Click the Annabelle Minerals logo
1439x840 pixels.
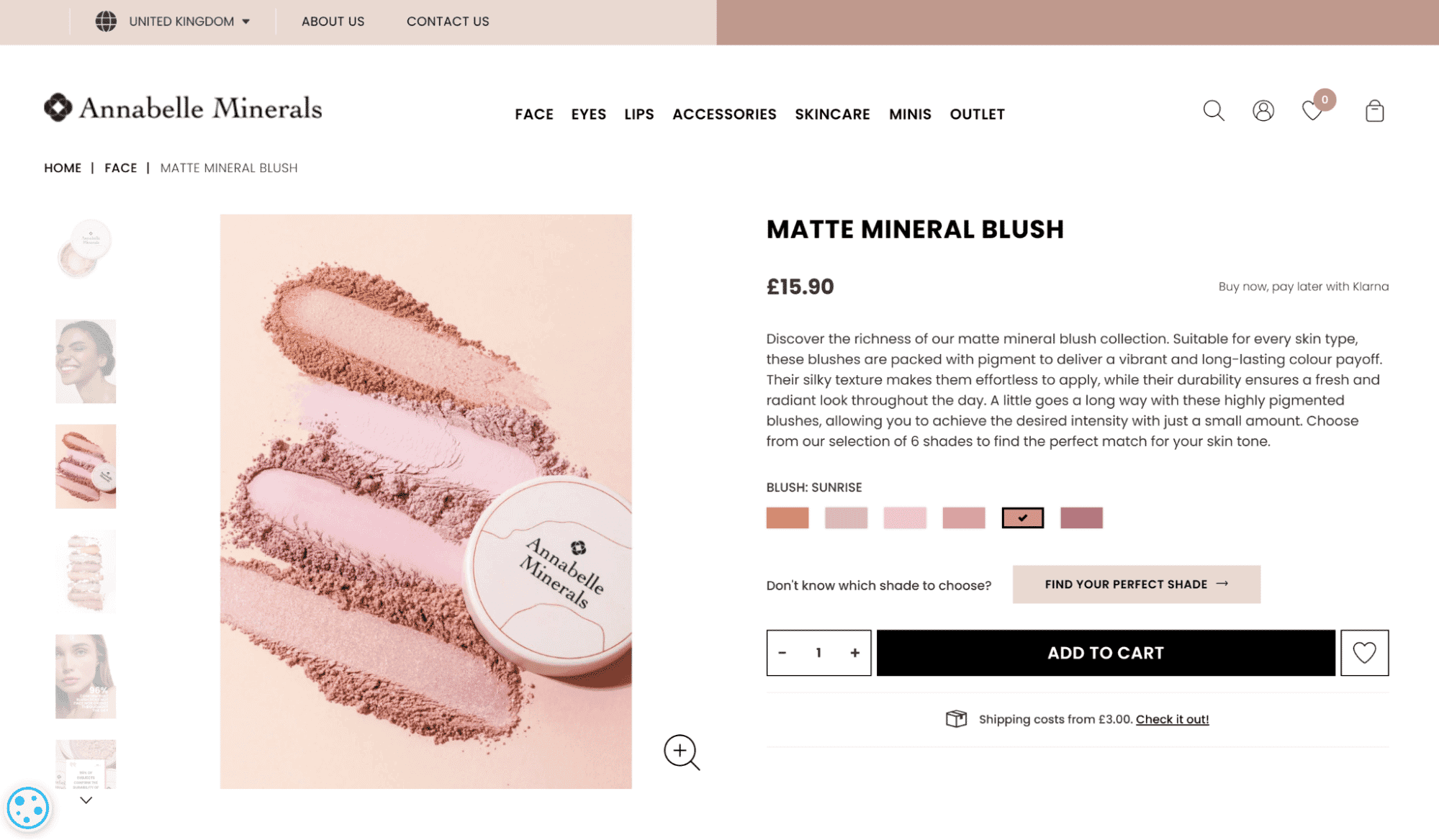(x=183, y=108)
